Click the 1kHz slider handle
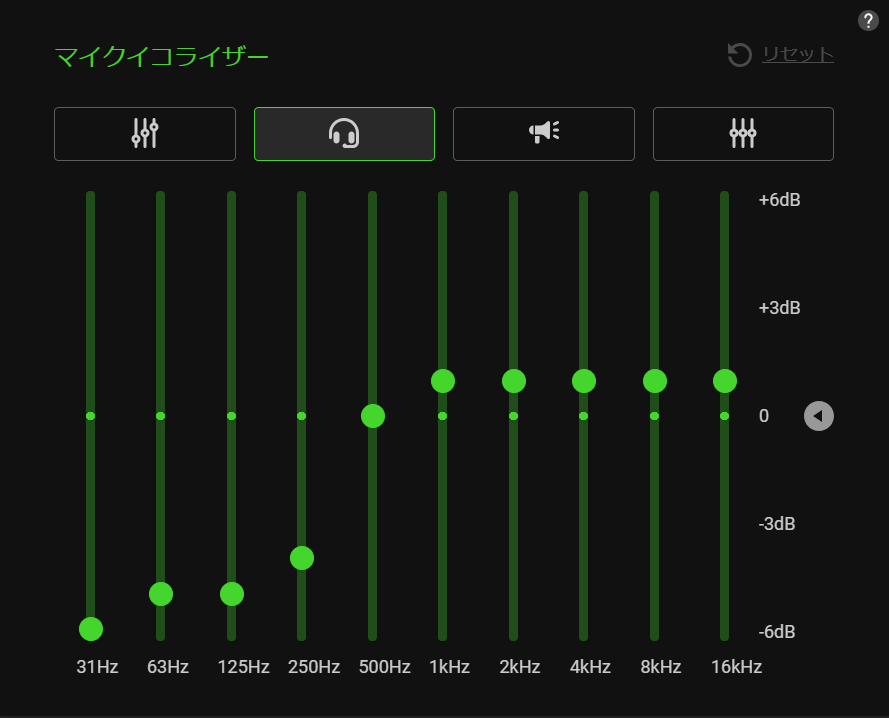 (x=443, y=381)
